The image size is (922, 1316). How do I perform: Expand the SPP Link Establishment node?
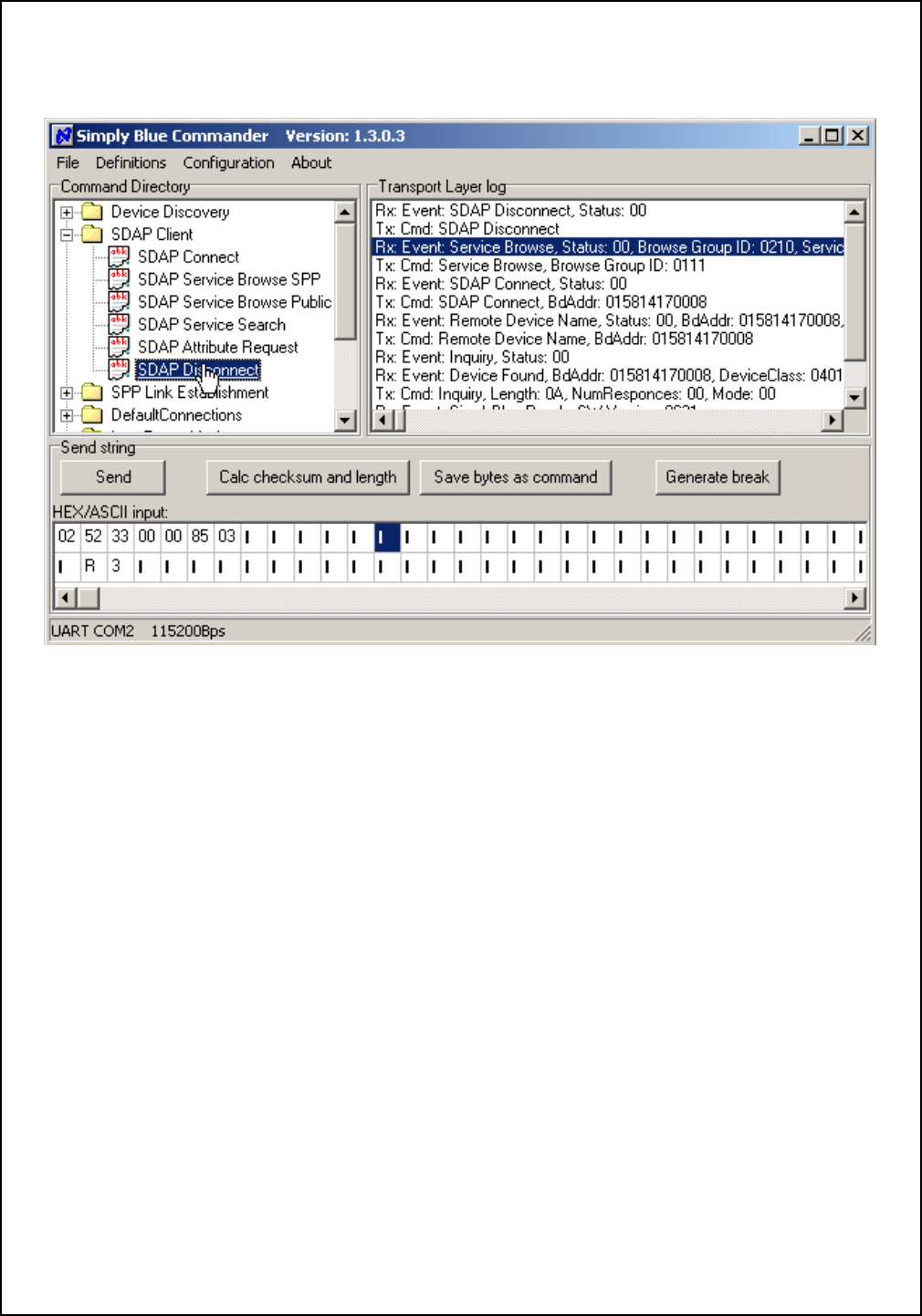(67, 393)
